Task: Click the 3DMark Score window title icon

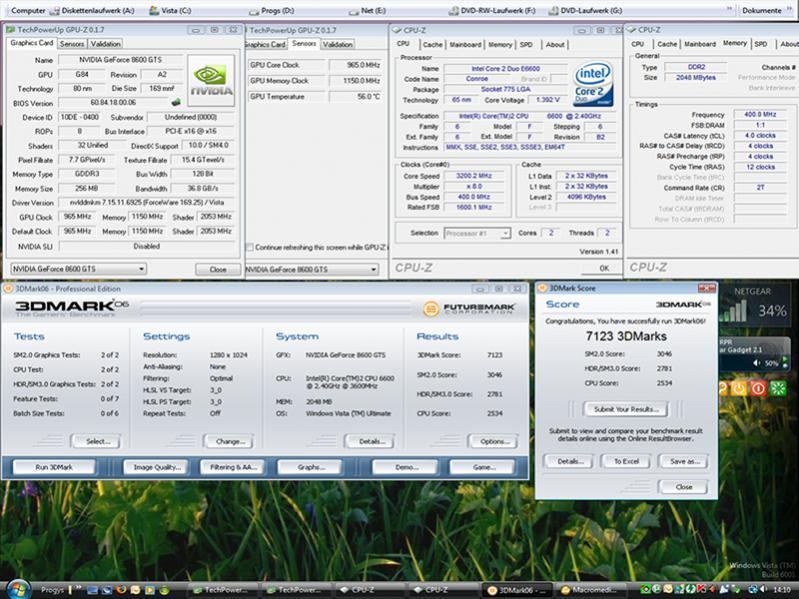Action: tap(542, 288)
